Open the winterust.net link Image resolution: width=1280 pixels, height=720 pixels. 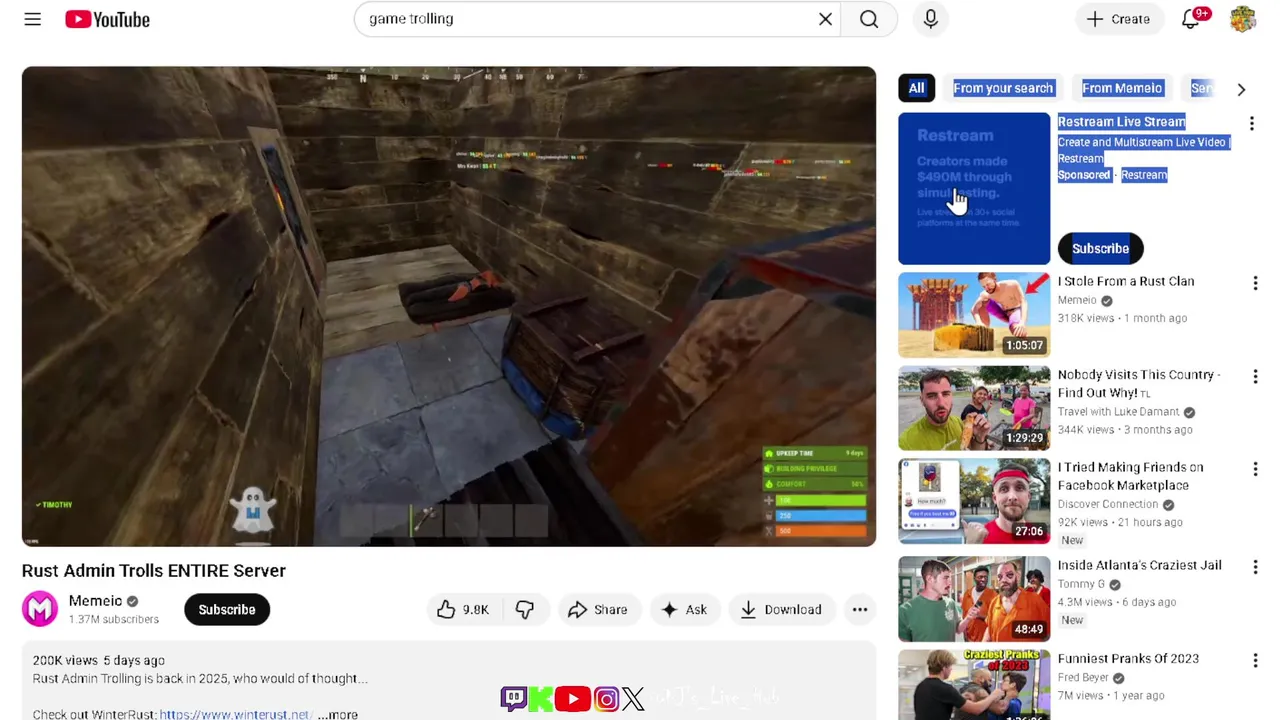236,714
